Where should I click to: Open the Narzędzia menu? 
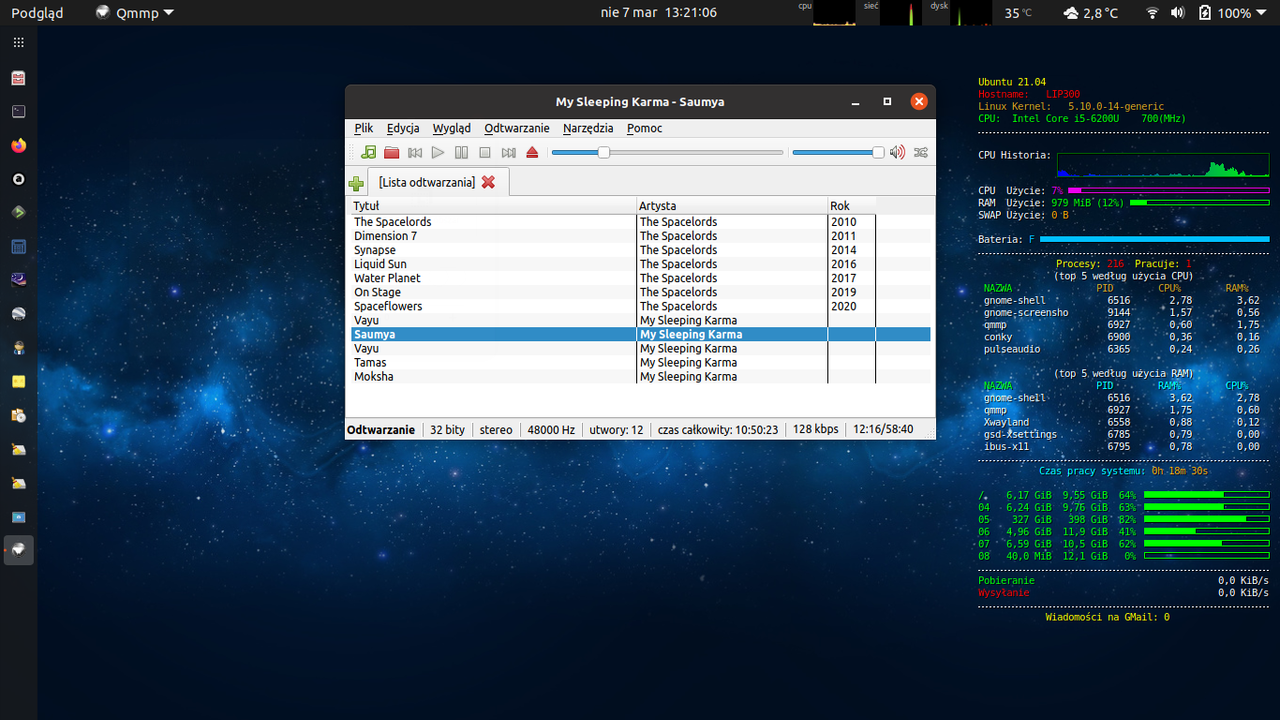click(588, 128)
